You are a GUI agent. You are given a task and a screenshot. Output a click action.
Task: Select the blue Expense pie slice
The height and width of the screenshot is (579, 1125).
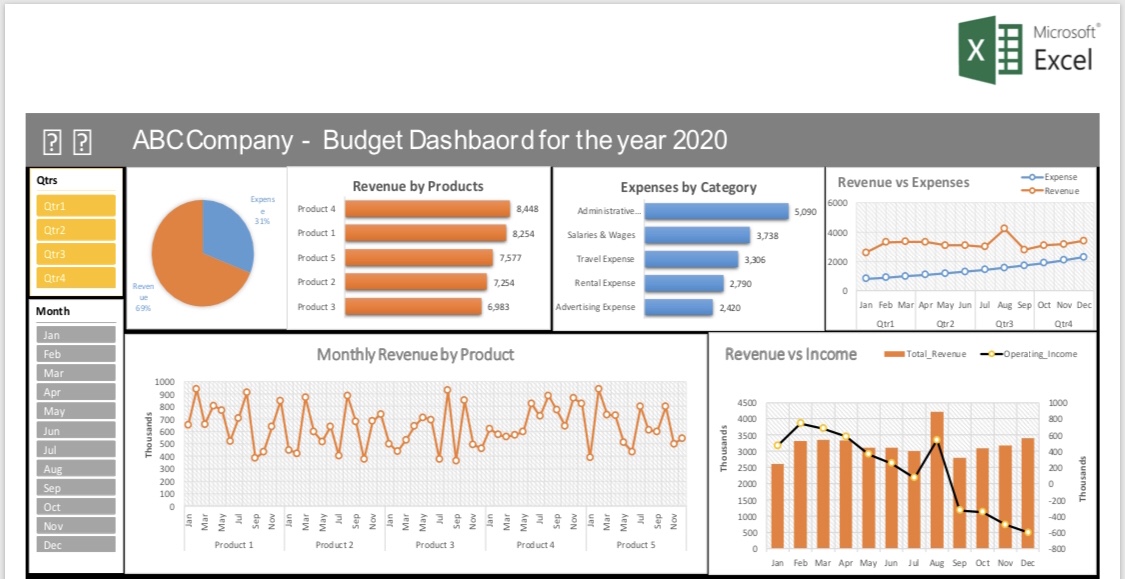226,233
